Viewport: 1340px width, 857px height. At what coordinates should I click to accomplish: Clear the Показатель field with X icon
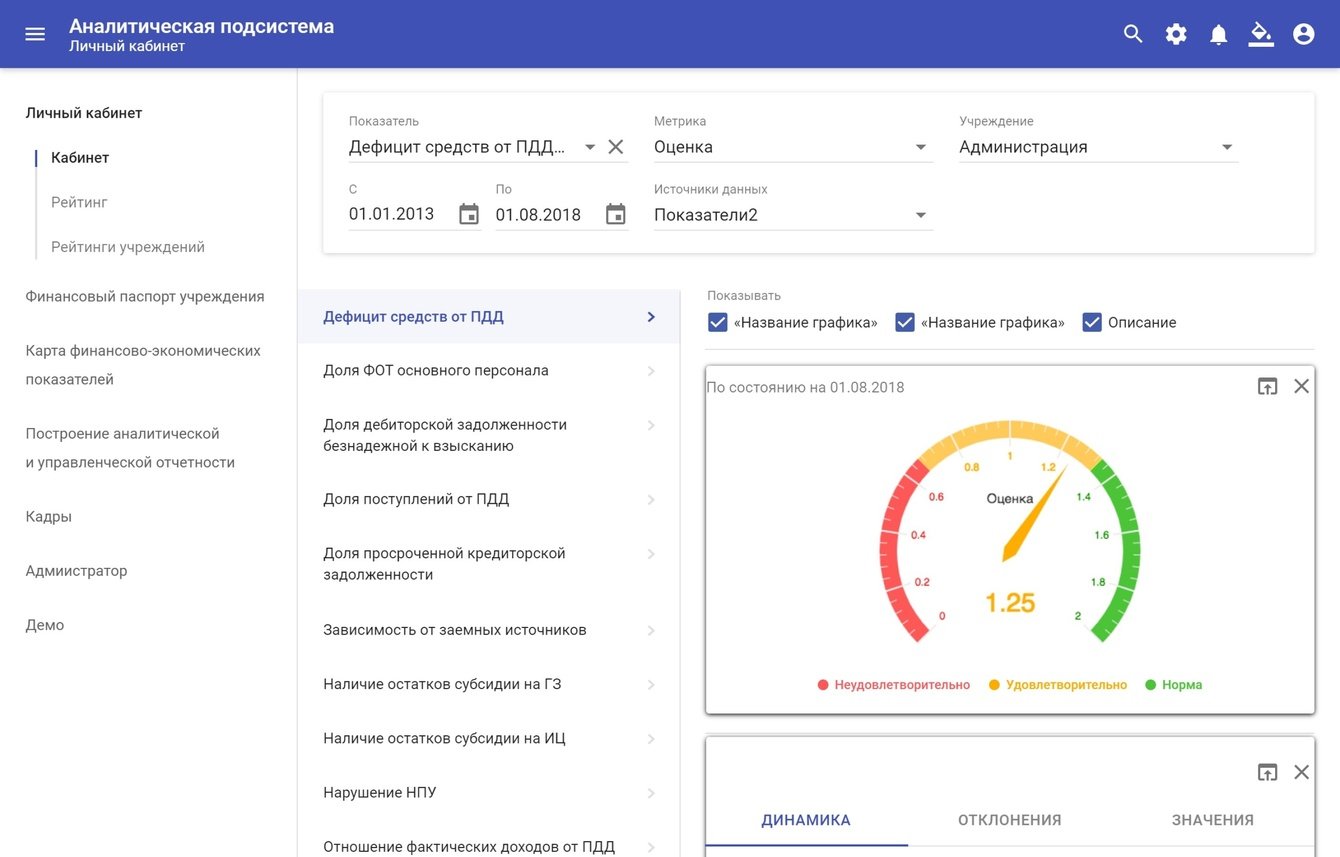point(616,147)
